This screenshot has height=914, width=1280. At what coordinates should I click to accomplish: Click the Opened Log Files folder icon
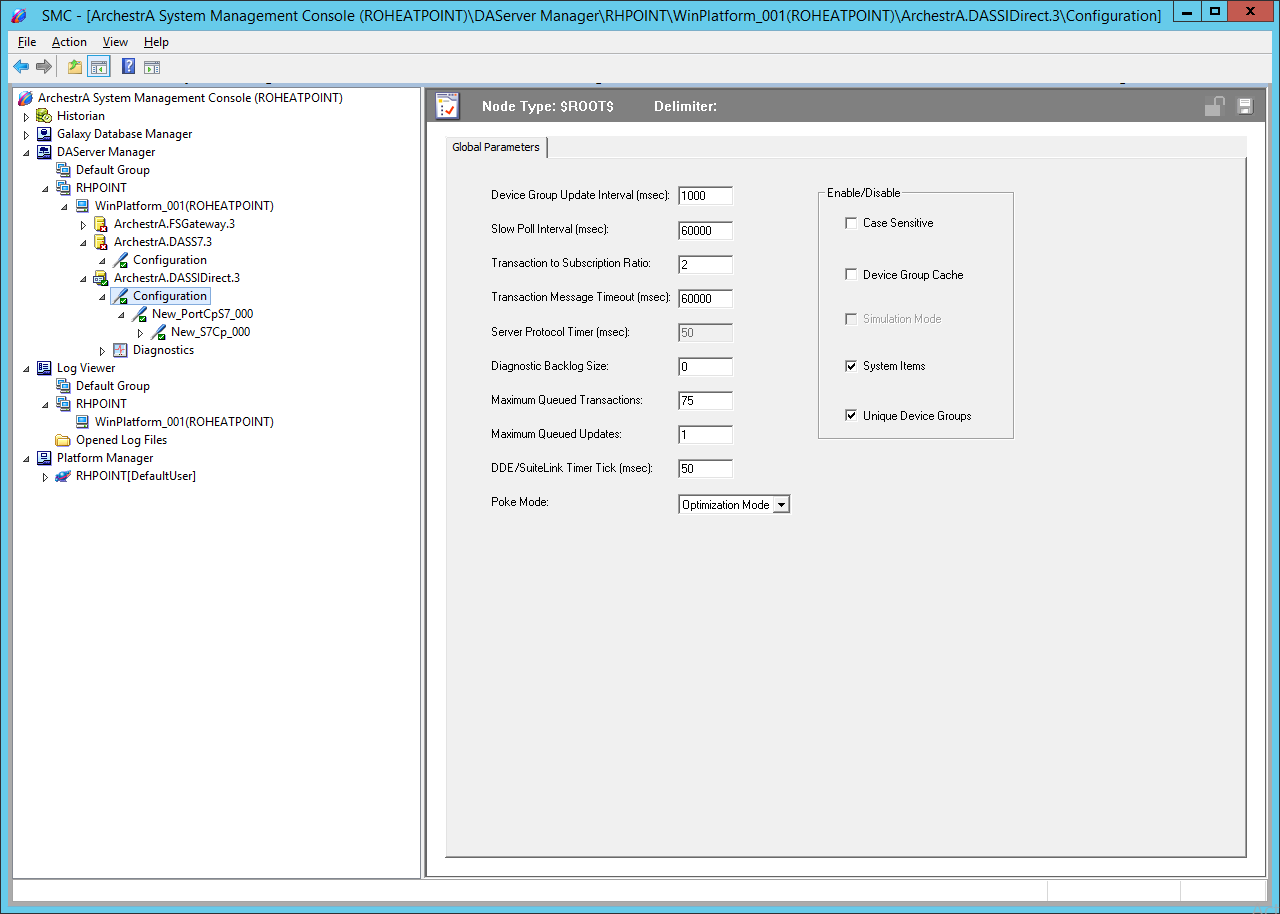tap(63, 440)
